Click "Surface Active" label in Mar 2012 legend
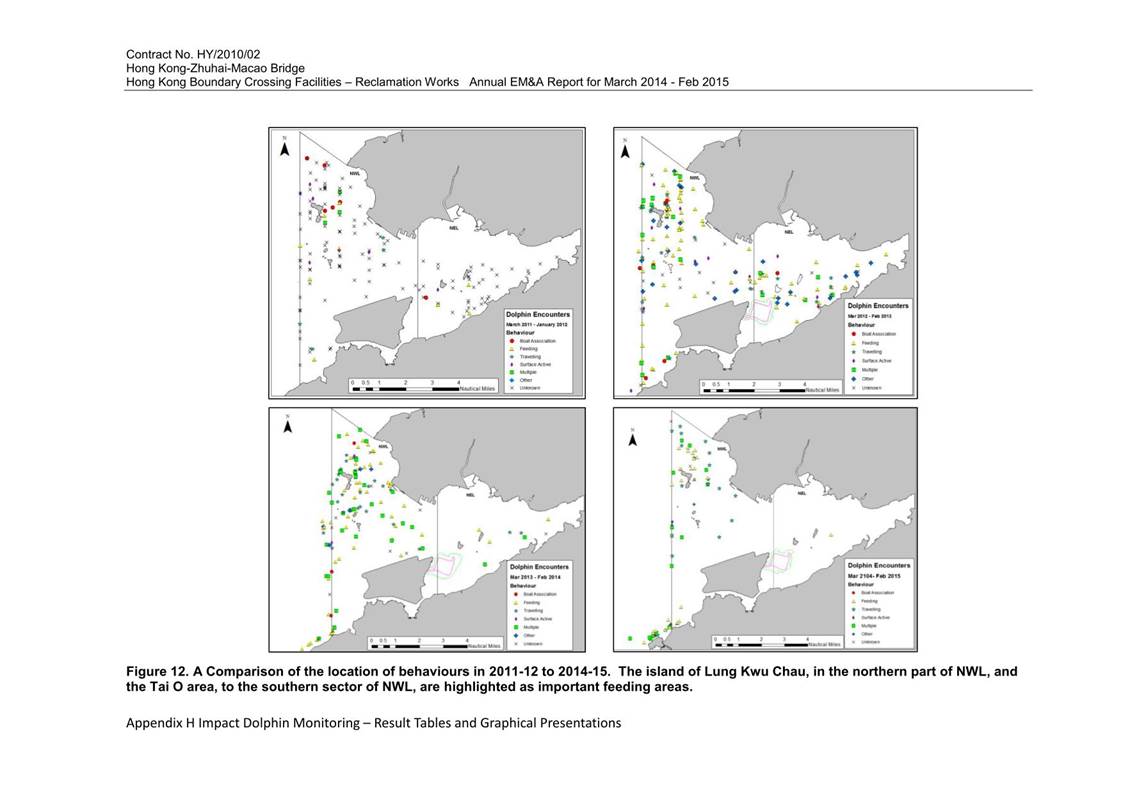Viewport: 1123px width, 794px height. [877, 361]
